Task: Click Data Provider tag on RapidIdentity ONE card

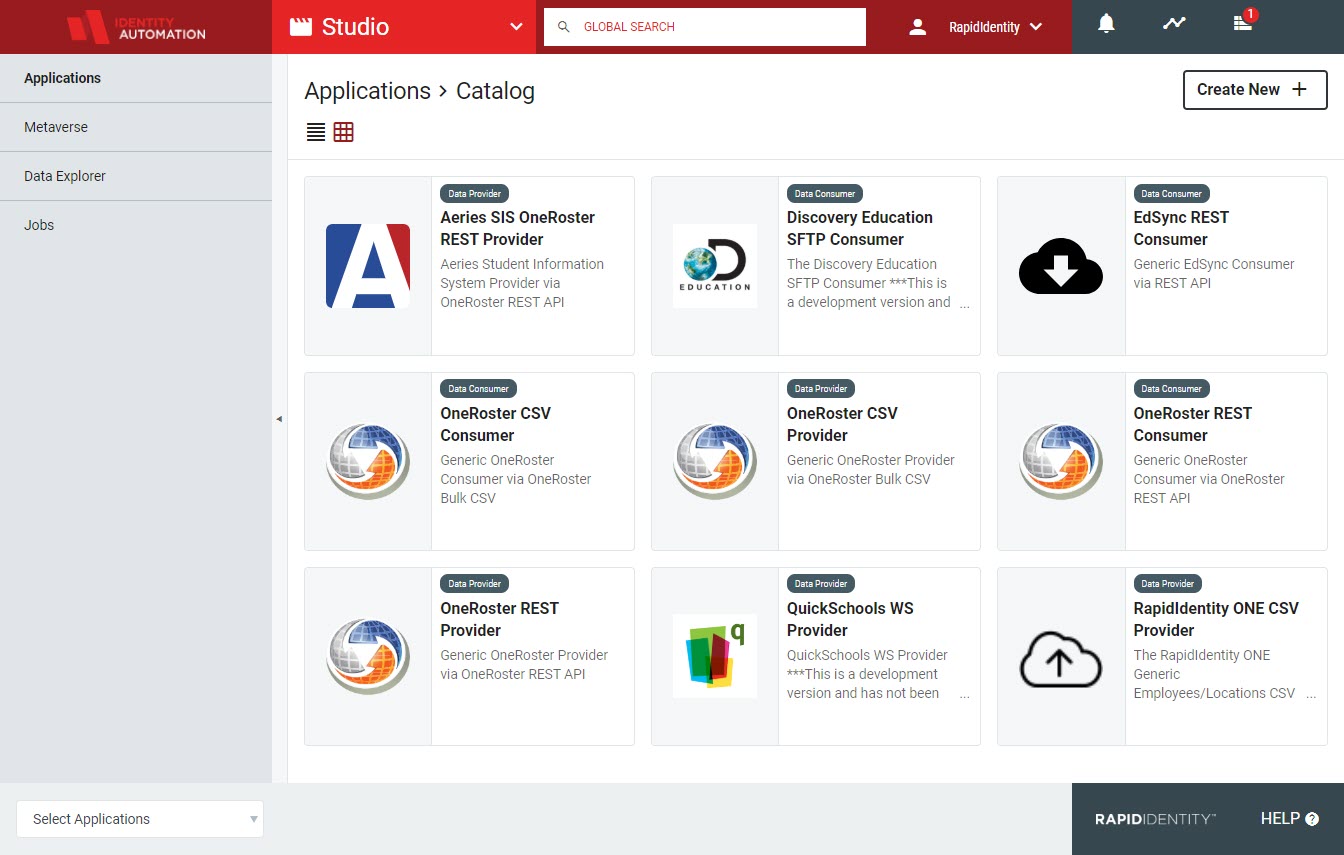Action: (1168, 583)
